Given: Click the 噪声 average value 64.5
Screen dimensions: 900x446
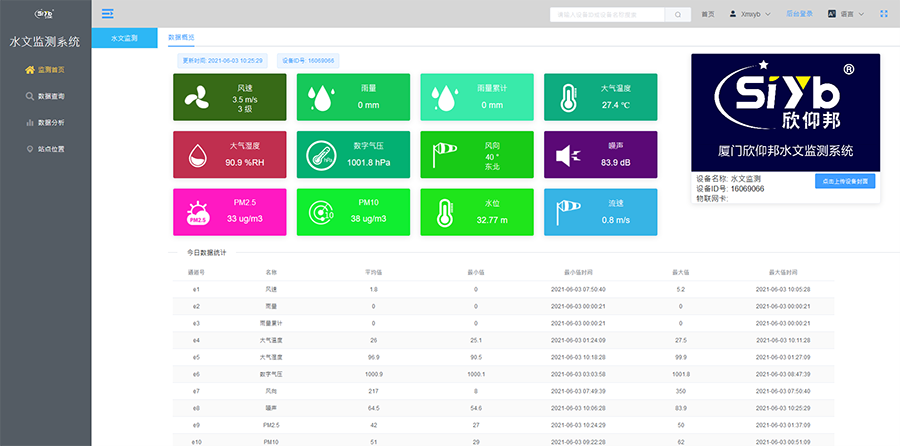Looking at the screenshot, I should pyautogui.click(x=374, y=408).
